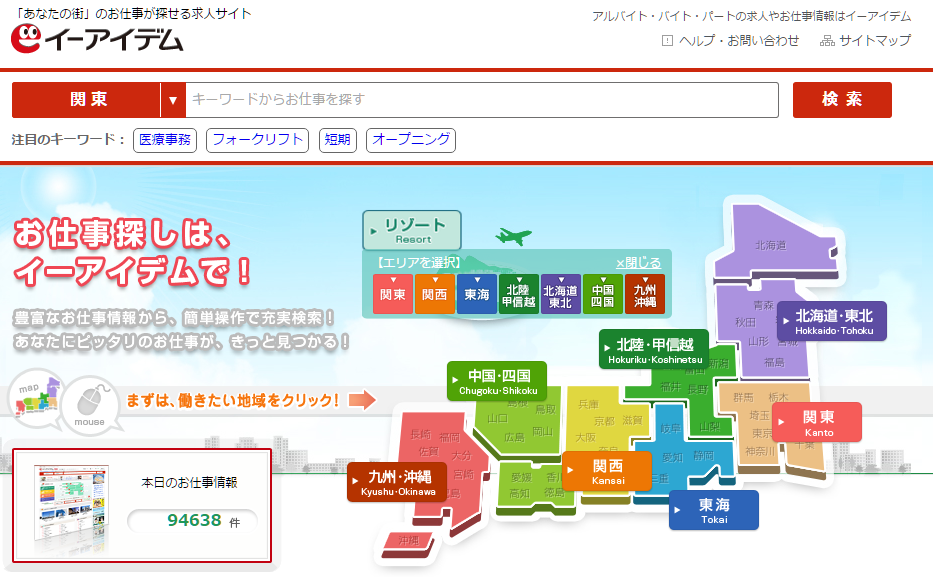Click the 94638 件 job count

193,521
